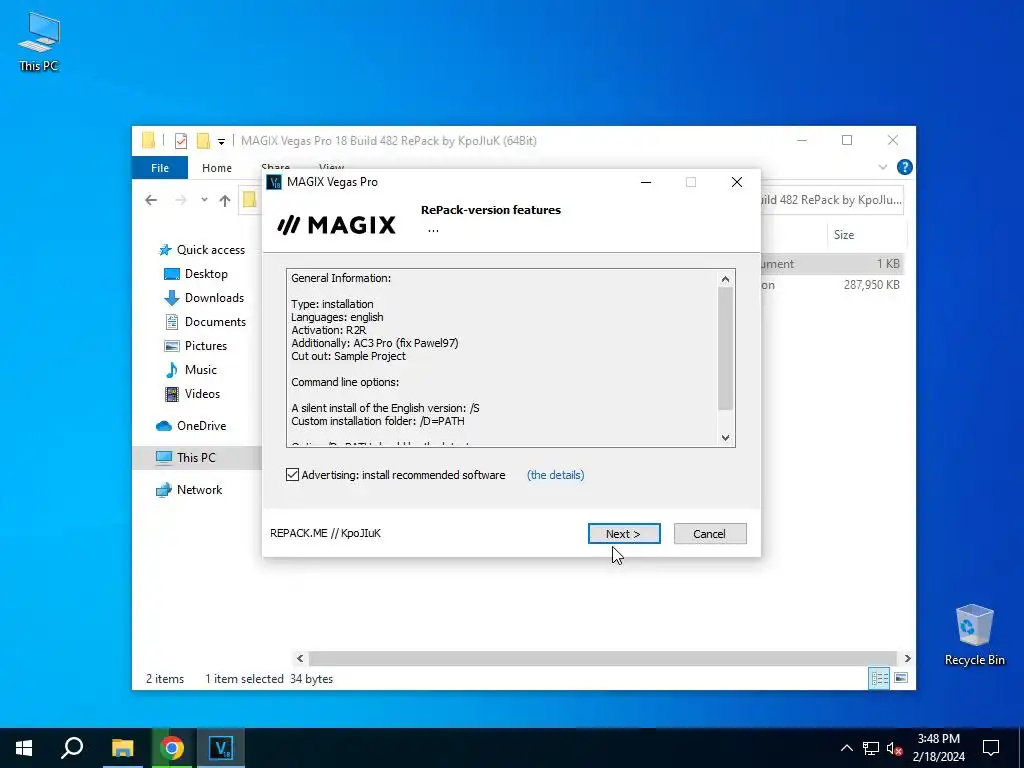Image resolution: width=1024 pixels, height=768 pixels.
Task: Open This PC desktop icon
Action: coord(39,42)
